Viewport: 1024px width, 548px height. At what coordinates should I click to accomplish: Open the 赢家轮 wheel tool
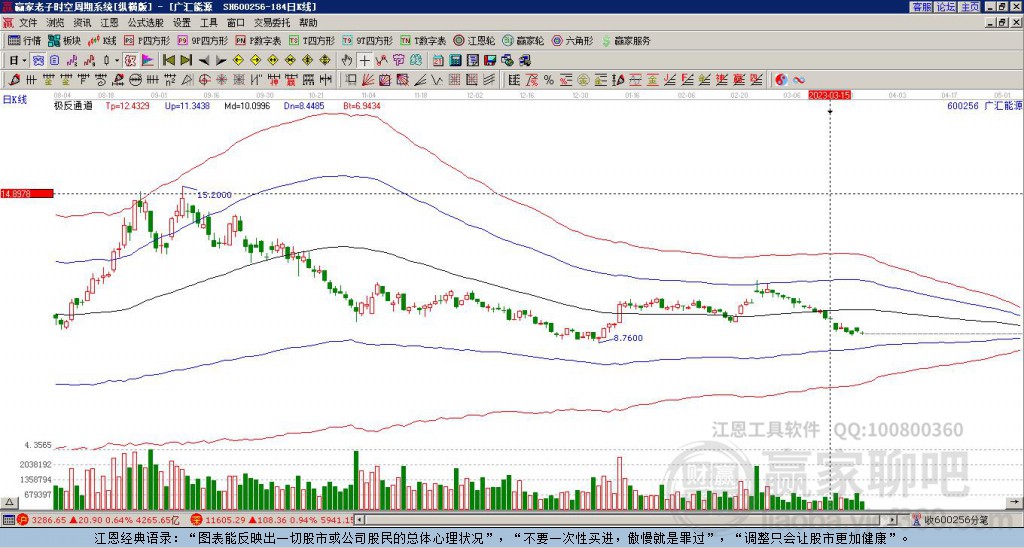tap(523, 40)
